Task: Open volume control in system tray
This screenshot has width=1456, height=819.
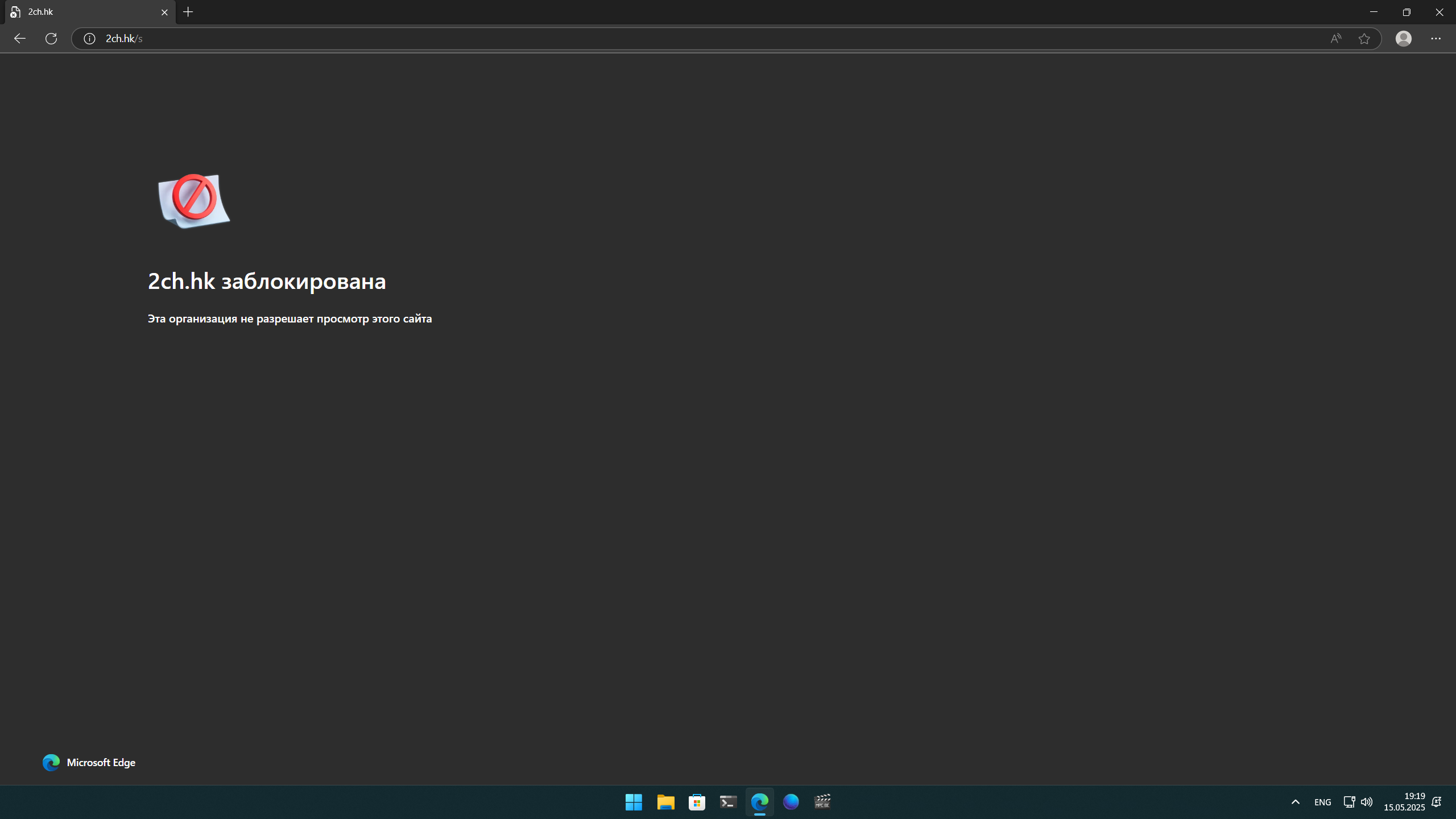Action: tap(1366, 802)
